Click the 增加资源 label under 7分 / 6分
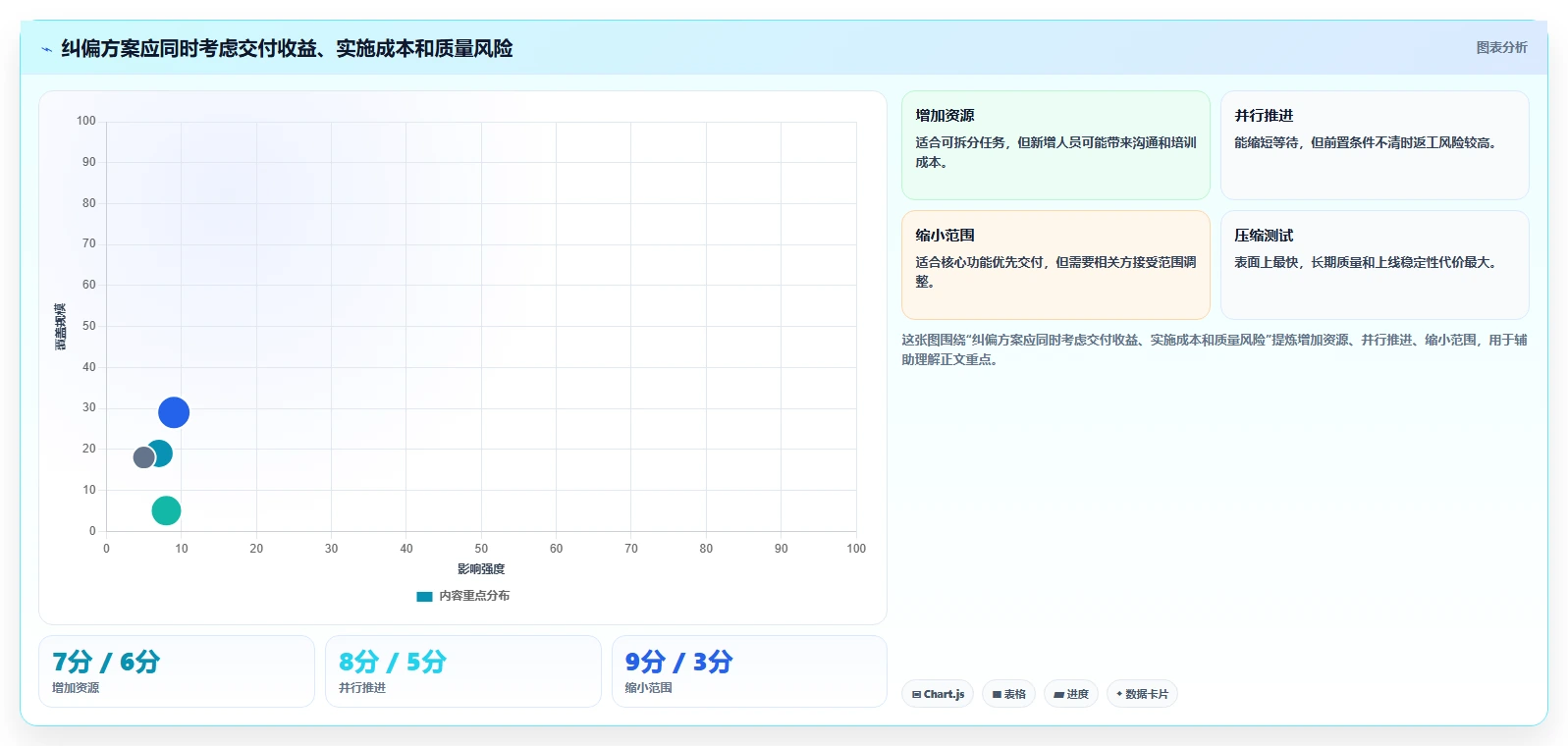Screen dimensions: 1568x746 [x=76, y=688]
